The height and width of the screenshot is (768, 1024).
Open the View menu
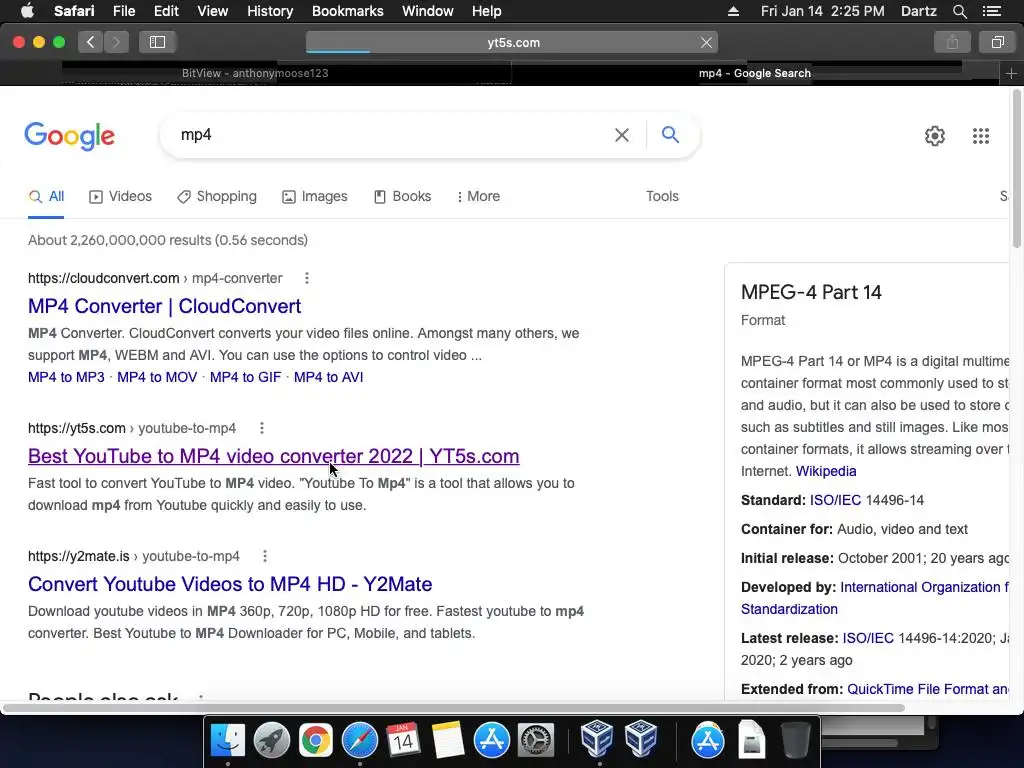213,11
